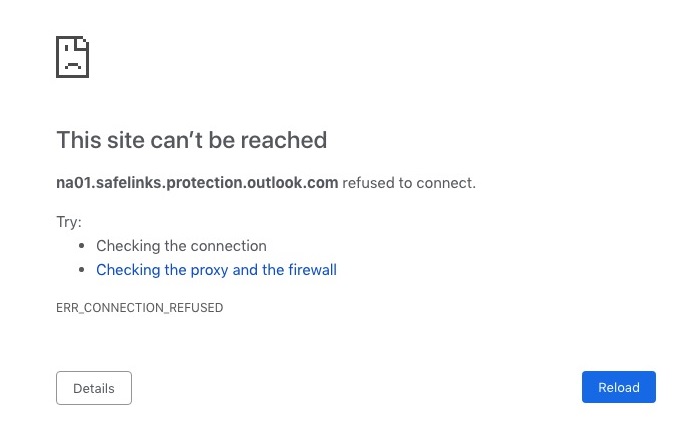
Task: Select the ERR_CONNECTION_REFUSED error code text
Action: point(139,308)
